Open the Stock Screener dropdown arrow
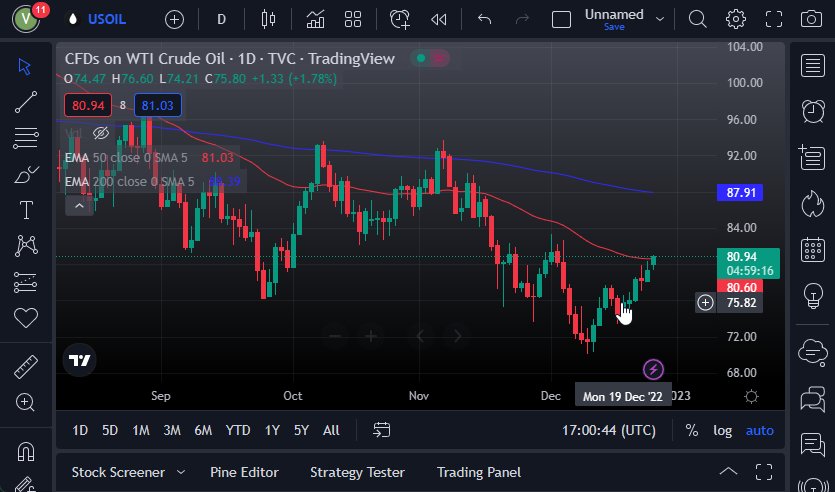Image resolution: width=835 pixels, height=492 pixels. tap(181, 472)
